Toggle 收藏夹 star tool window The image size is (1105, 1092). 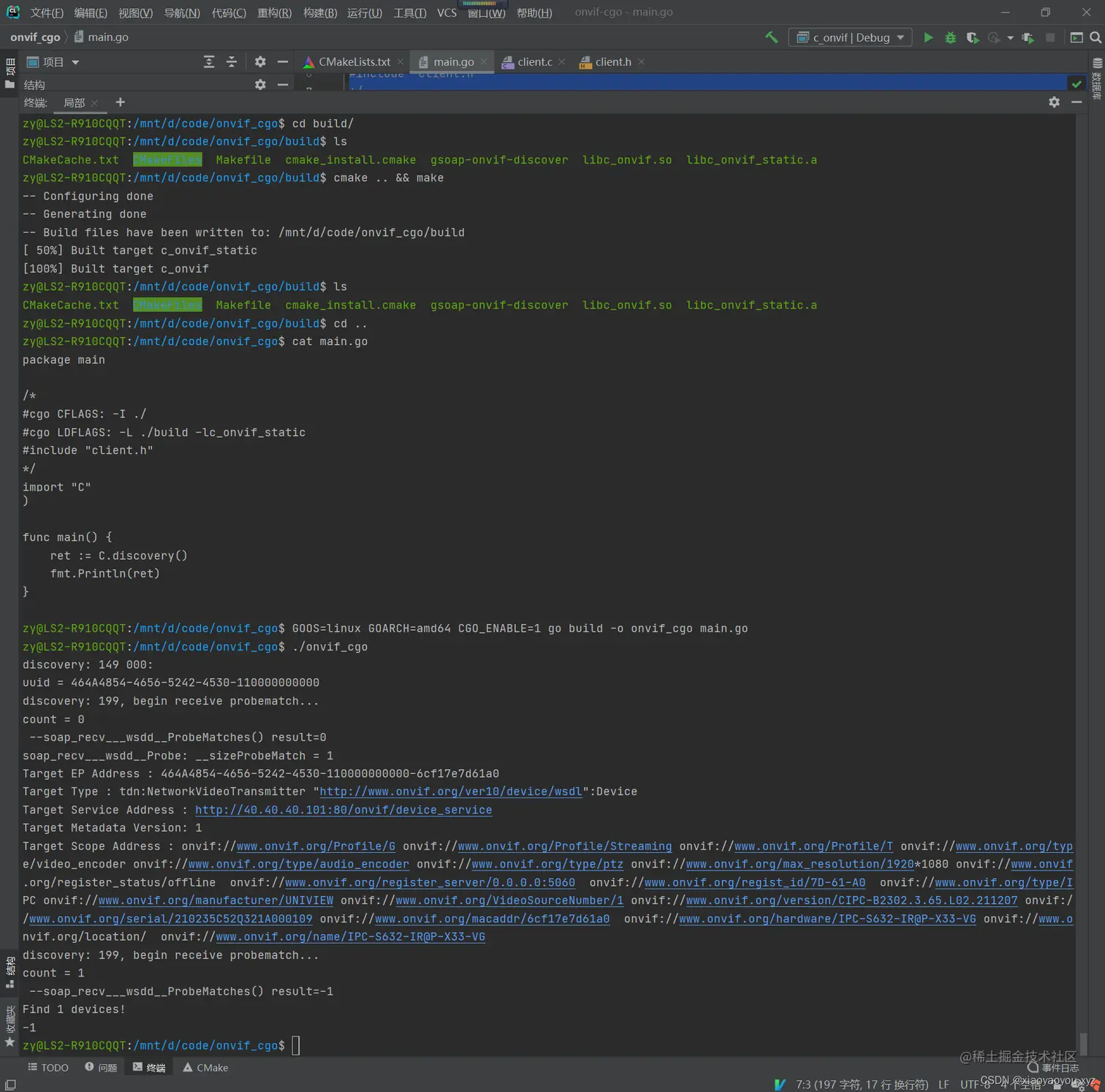coord(10,1026)
